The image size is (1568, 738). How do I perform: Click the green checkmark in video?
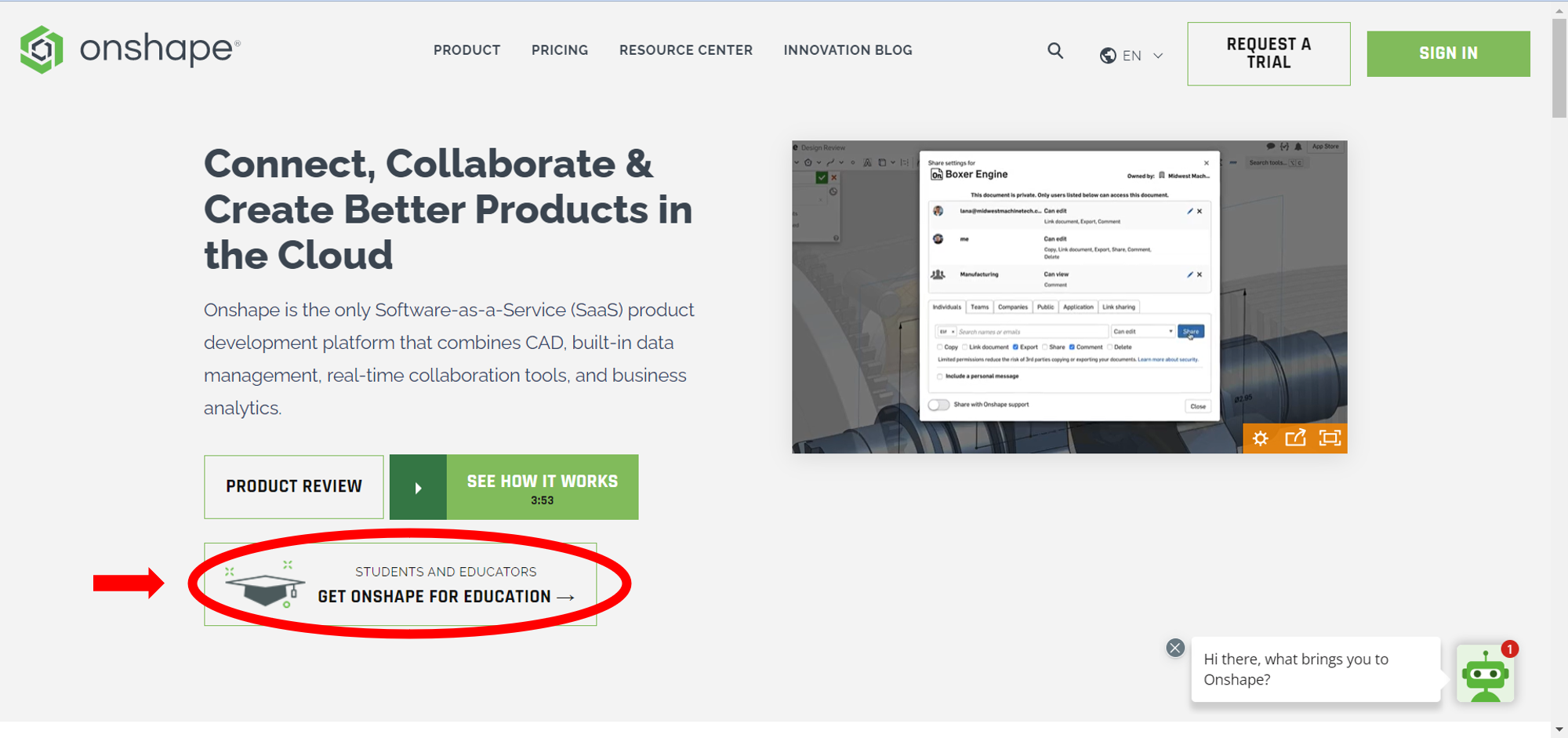tap(822, 177)
